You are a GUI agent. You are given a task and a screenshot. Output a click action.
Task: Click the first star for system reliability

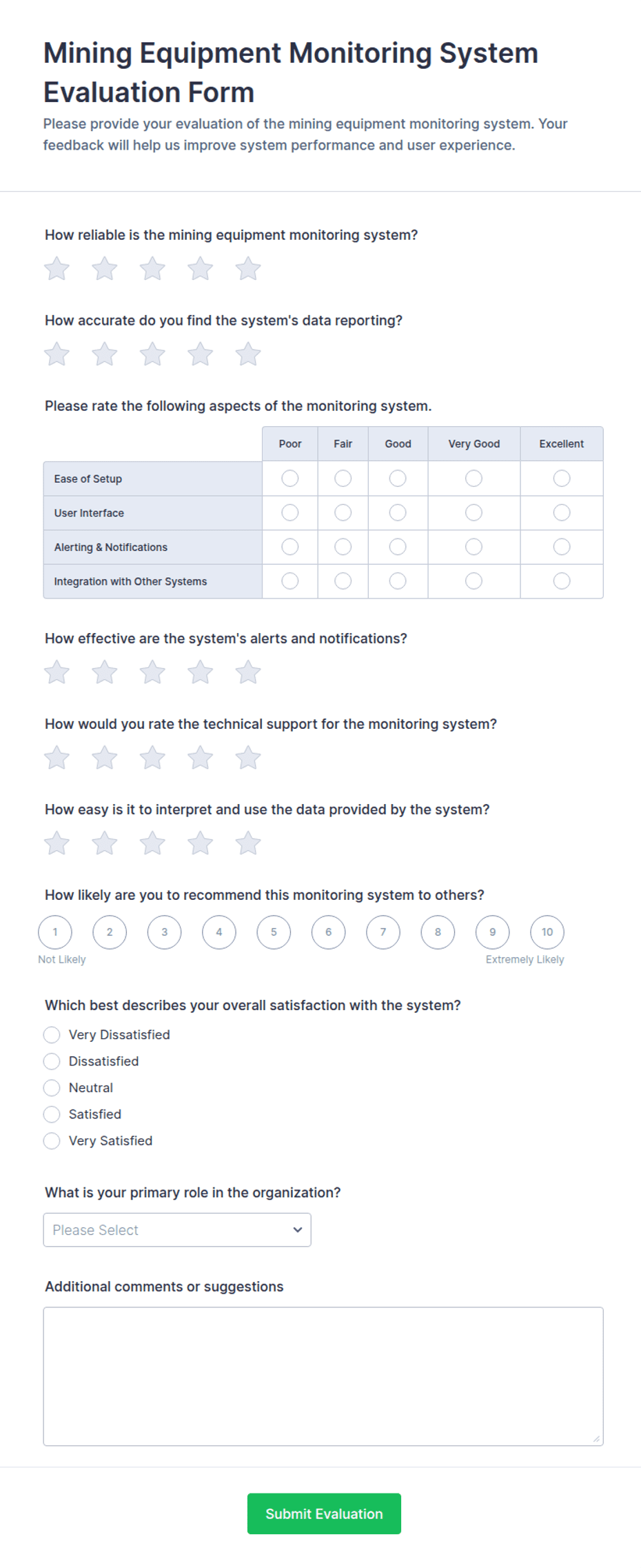[57, 269]
